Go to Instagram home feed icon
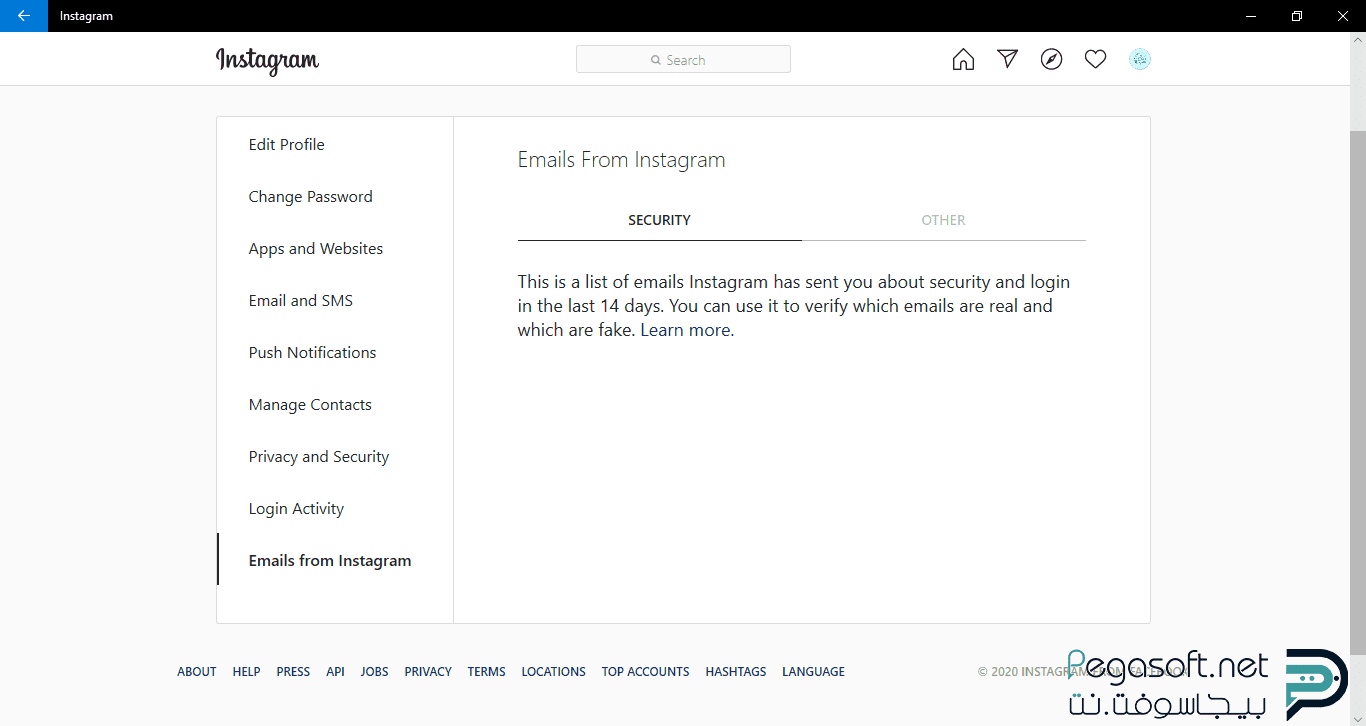Viewport: 1366px width, 726px height. click(963, 60)
